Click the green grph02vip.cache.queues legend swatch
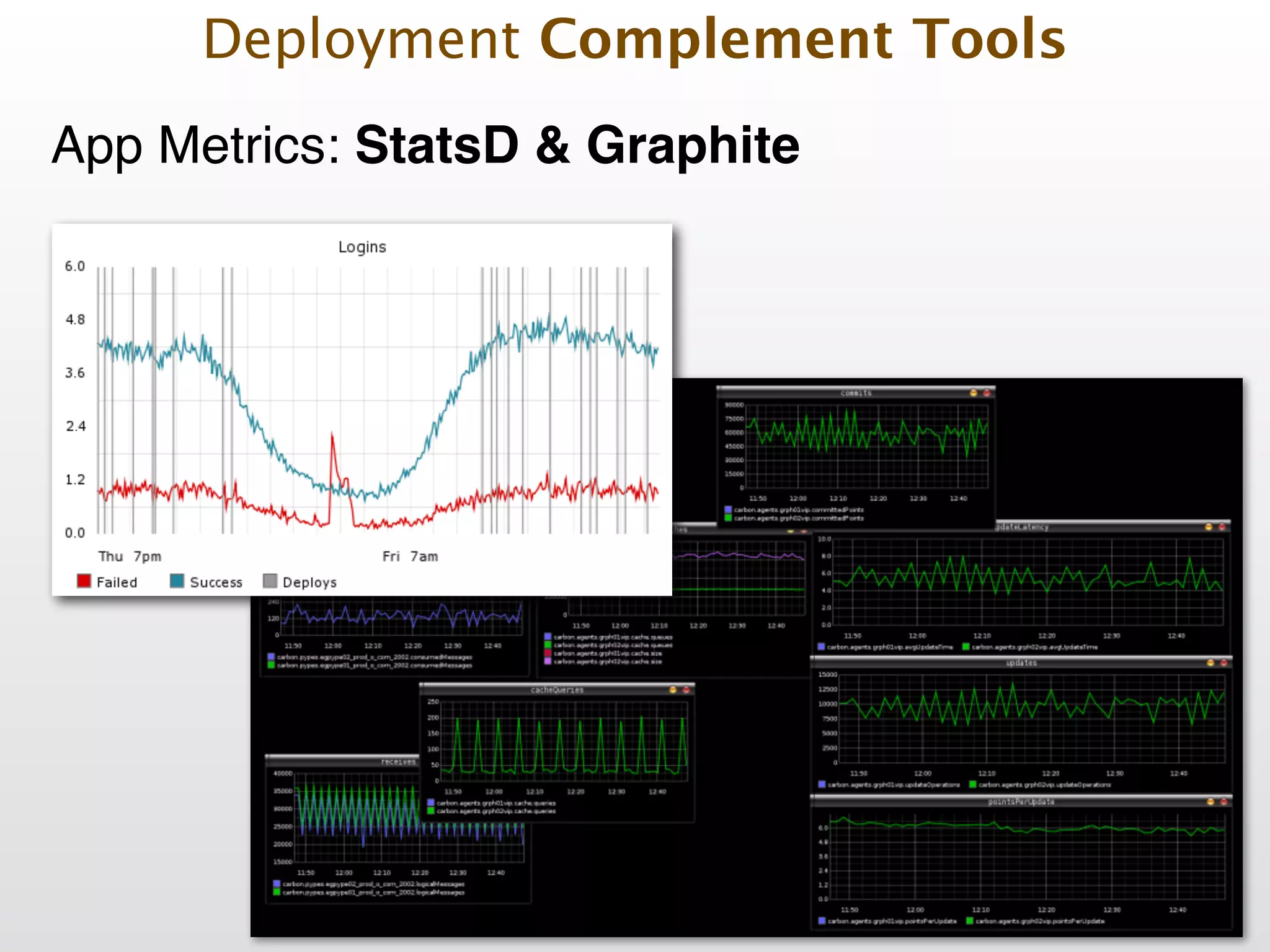 (548, 645)
